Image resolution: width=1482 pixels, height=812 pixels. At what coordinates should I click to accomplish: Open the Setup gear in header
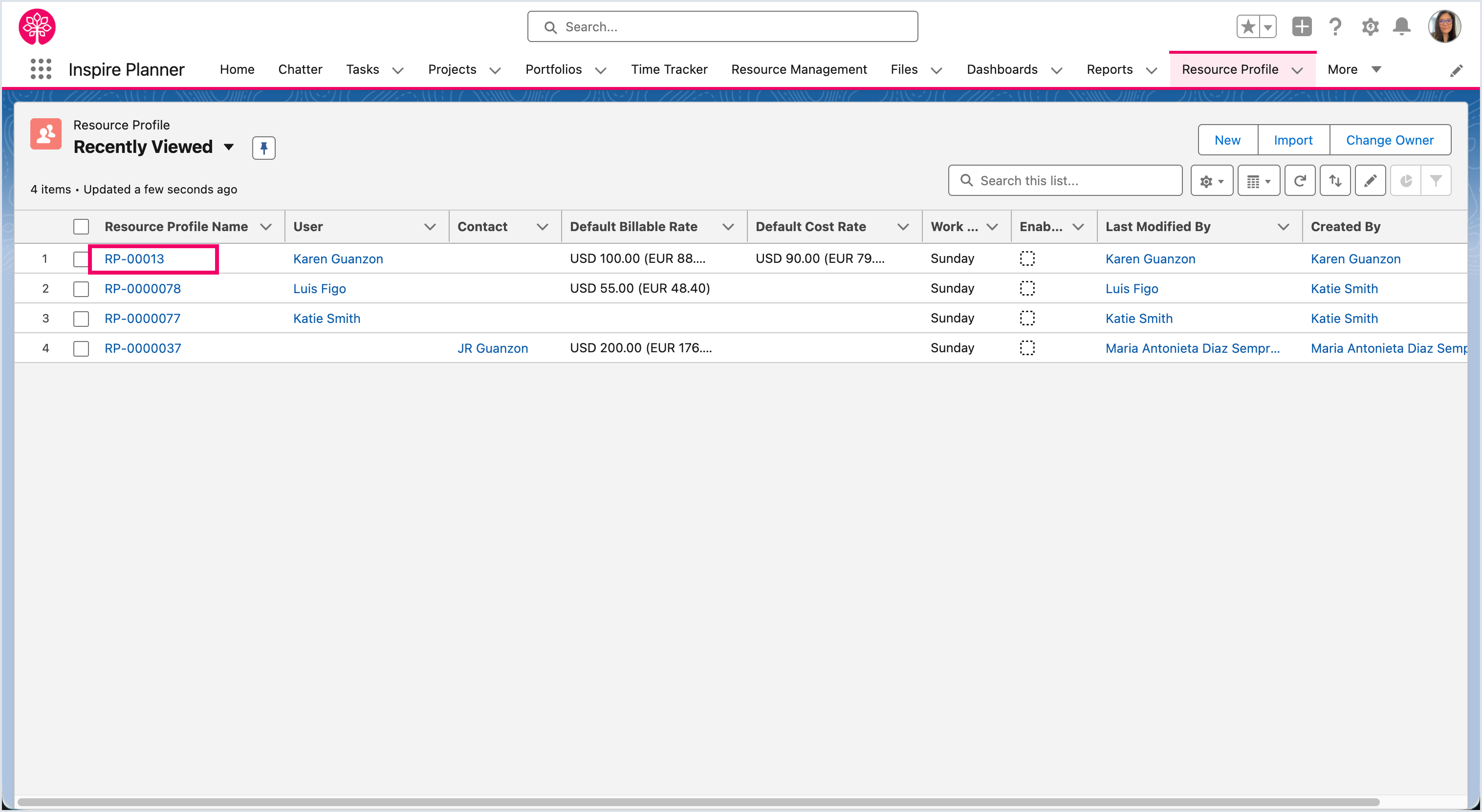pyautogui.click(x=1370, y=26)
